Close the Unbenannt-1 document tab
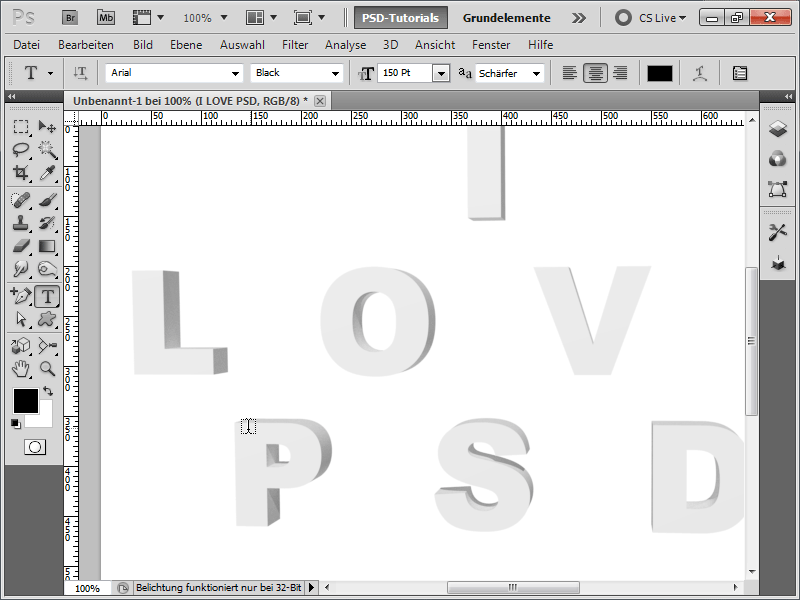Image resolution: width=800 pixels, height=600 pixels. (320, 101)
